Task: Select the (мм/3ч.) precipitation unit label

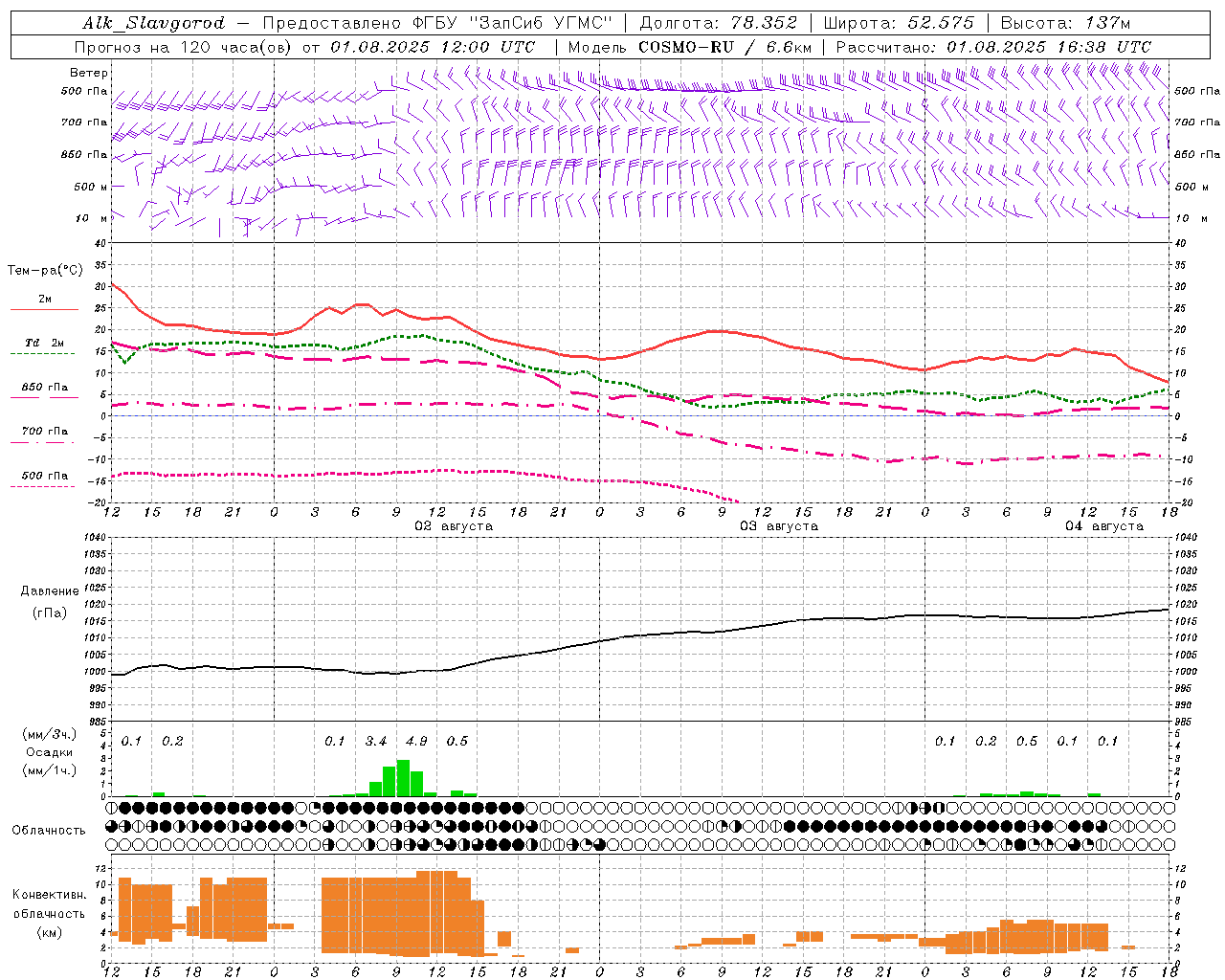Action: click(50, 735)
